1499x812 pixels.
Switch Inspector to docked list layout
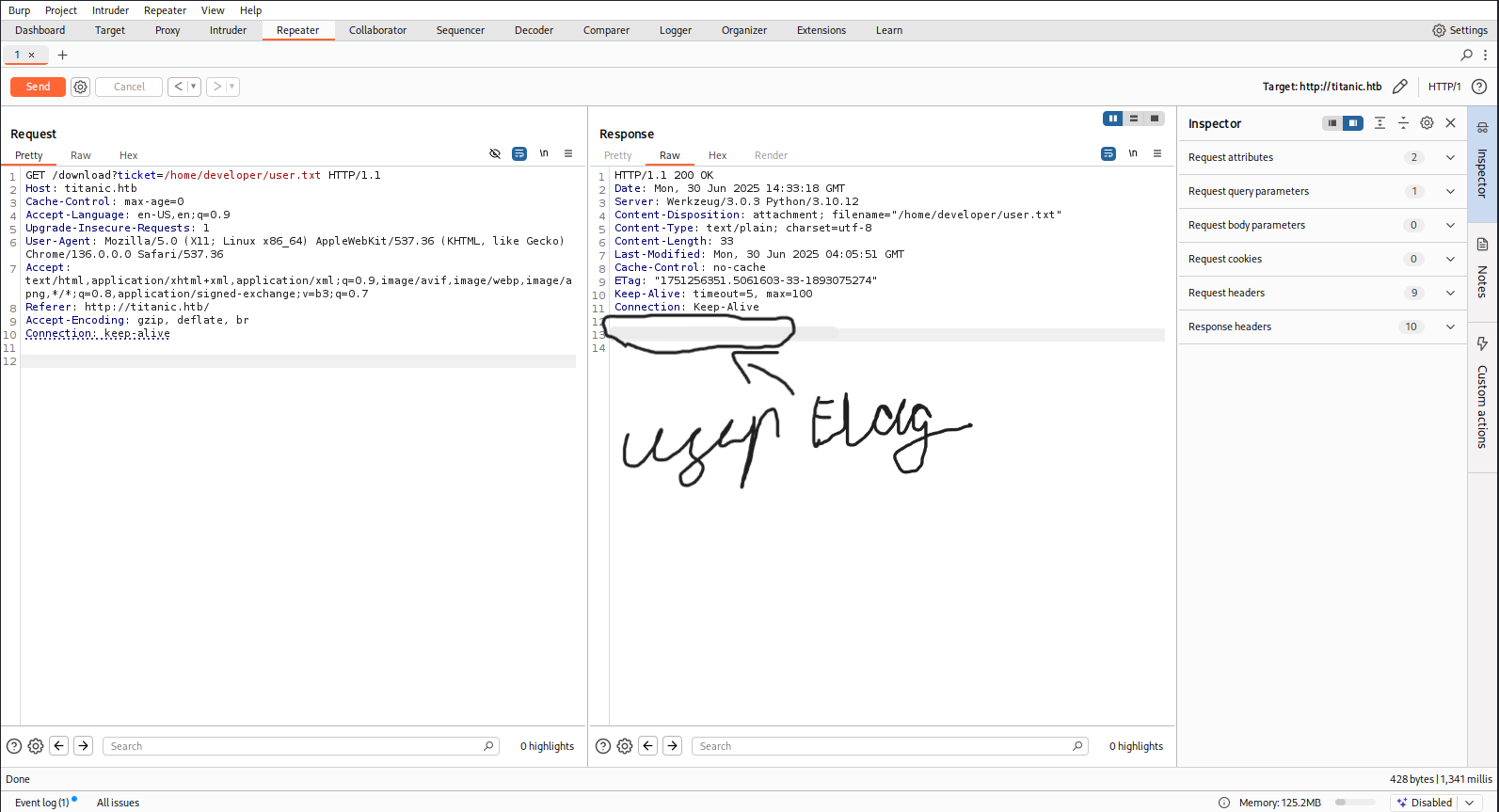[1332, 123]
